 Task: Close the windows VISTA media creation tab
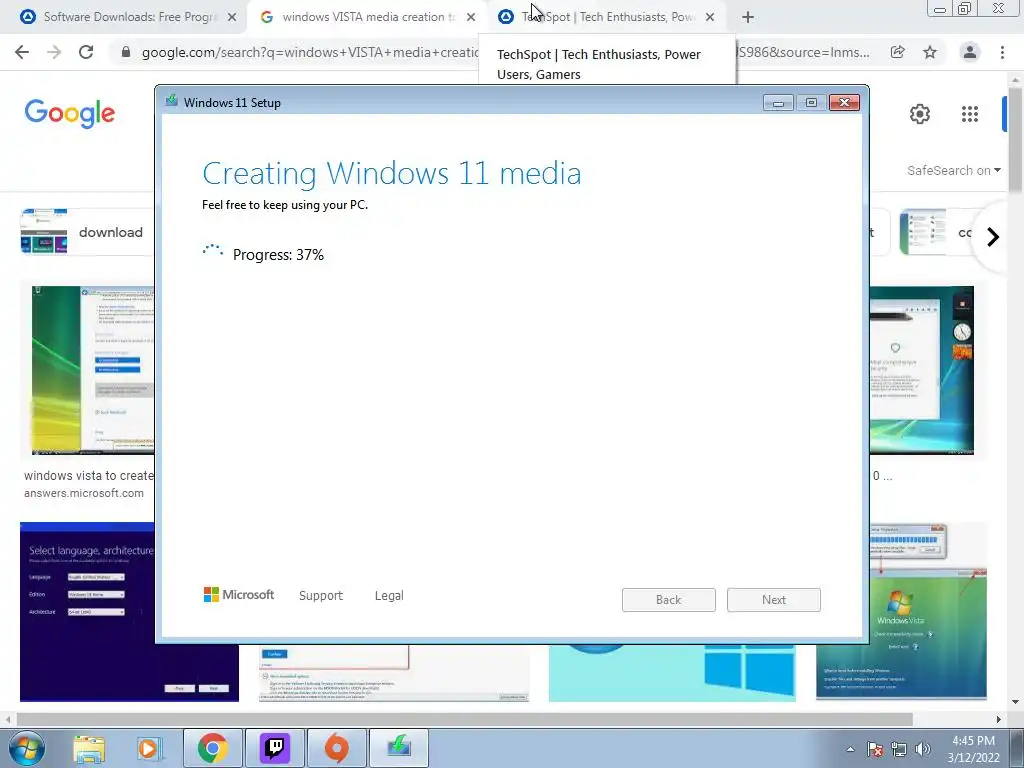coord(471,18)
